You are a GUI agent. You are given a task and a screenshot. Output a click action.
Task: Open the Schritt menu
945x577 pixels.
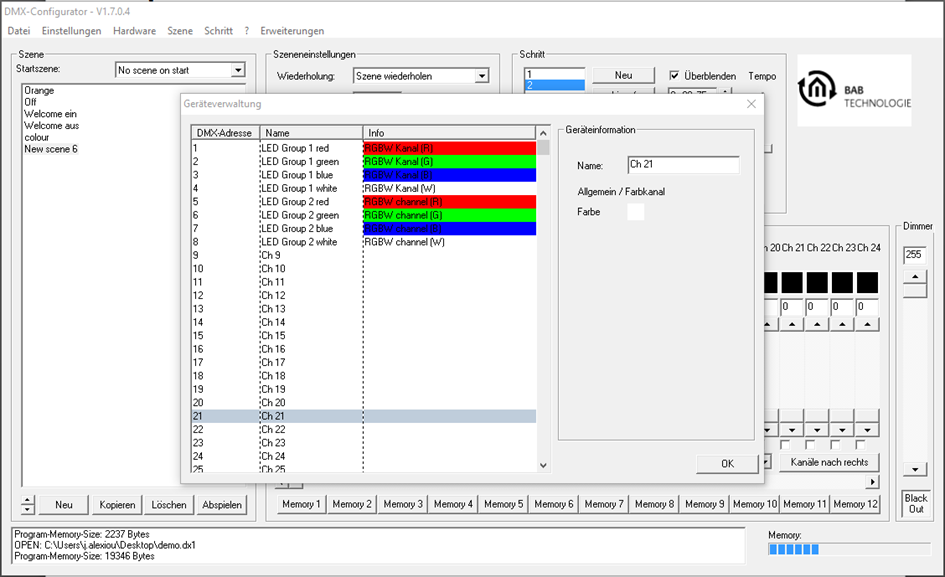(218, 31)
